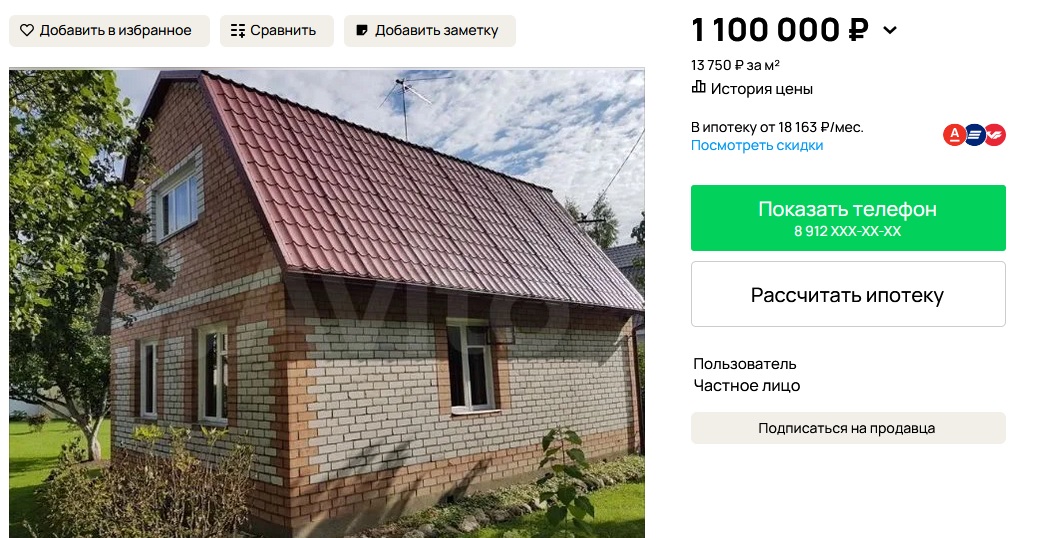1038x538 pixels.
Task: Click the red checkmark bank logo
Action: click(995, 135)
